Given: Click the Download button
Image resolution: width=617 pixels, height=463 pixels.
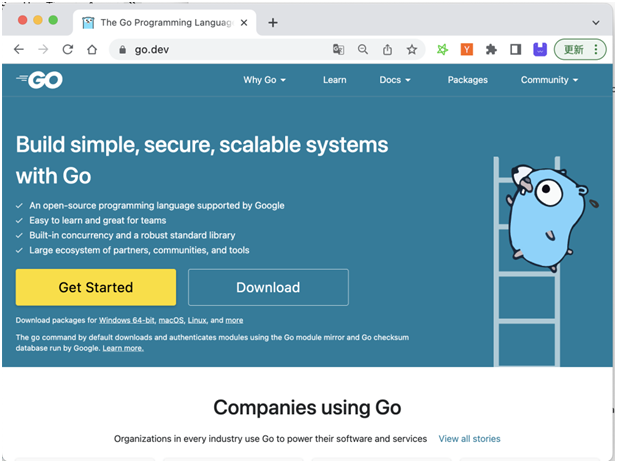Looking at the screenshot, I should click(268, 287).
